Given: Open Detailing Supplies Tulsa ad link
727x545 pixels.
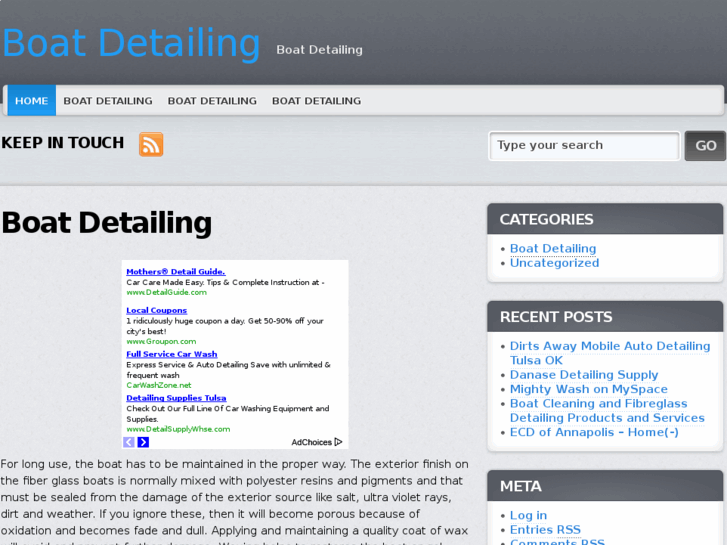Looking at the screenshot, I should (176, 398).
